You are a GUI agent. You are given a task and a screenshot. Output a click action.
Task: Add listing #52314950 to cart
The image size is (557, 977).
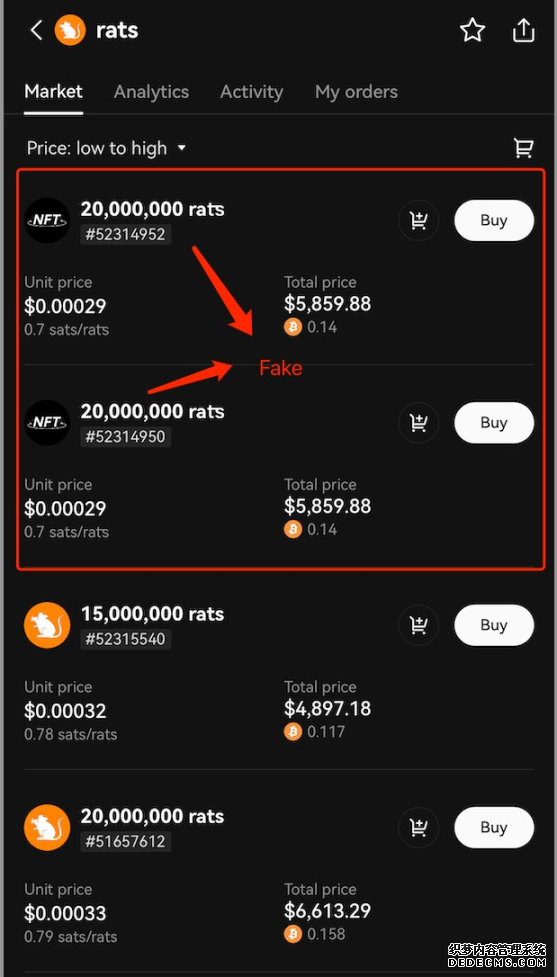(419, 422)
